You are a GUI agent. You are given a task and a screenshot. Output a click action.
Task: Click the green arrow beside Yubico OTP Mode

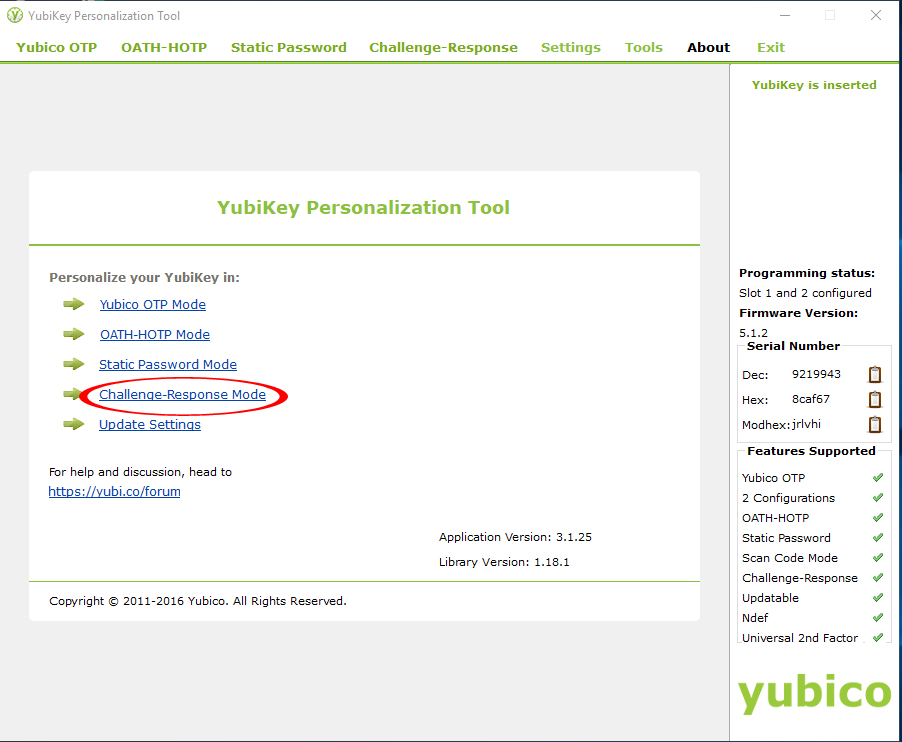coord(74,304)
